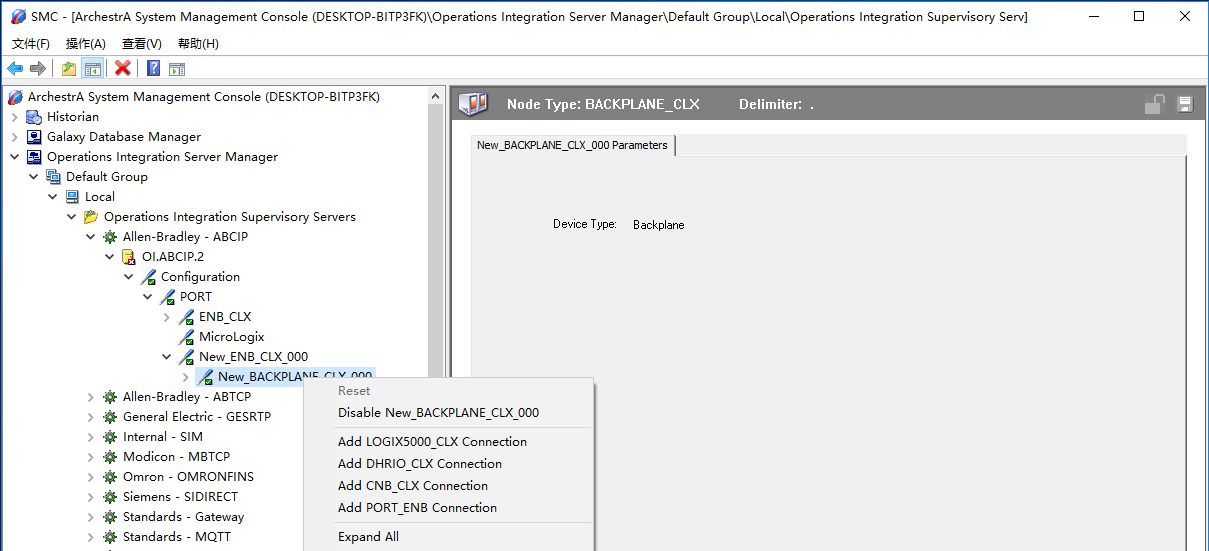Collapse the Allen-Bradley - ABCIP node
This screenshot has width=1209, height=551.
91,237
